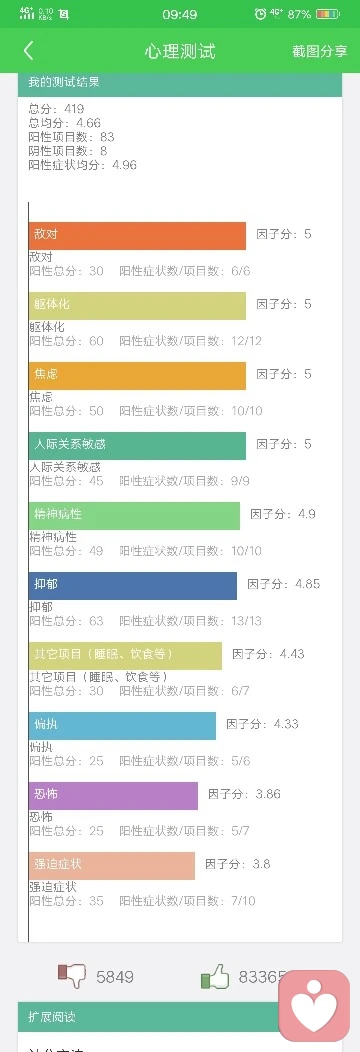Select the yellow-green 躯体化 bar

coord(137,305)
